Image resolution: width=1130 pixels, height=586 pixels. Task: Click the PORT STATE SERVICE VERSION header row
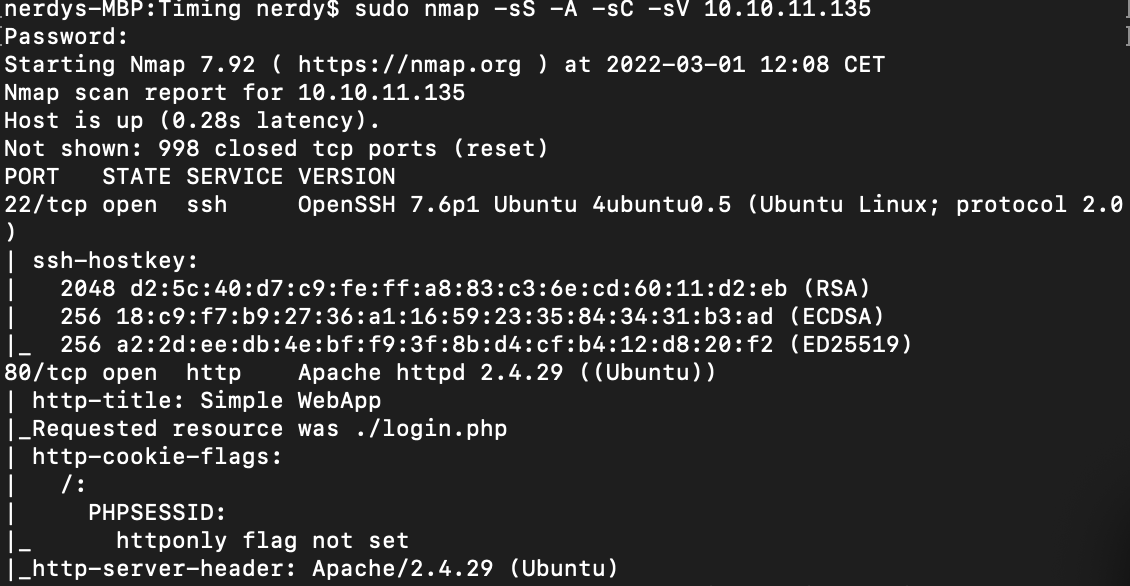tap(200, 177)
